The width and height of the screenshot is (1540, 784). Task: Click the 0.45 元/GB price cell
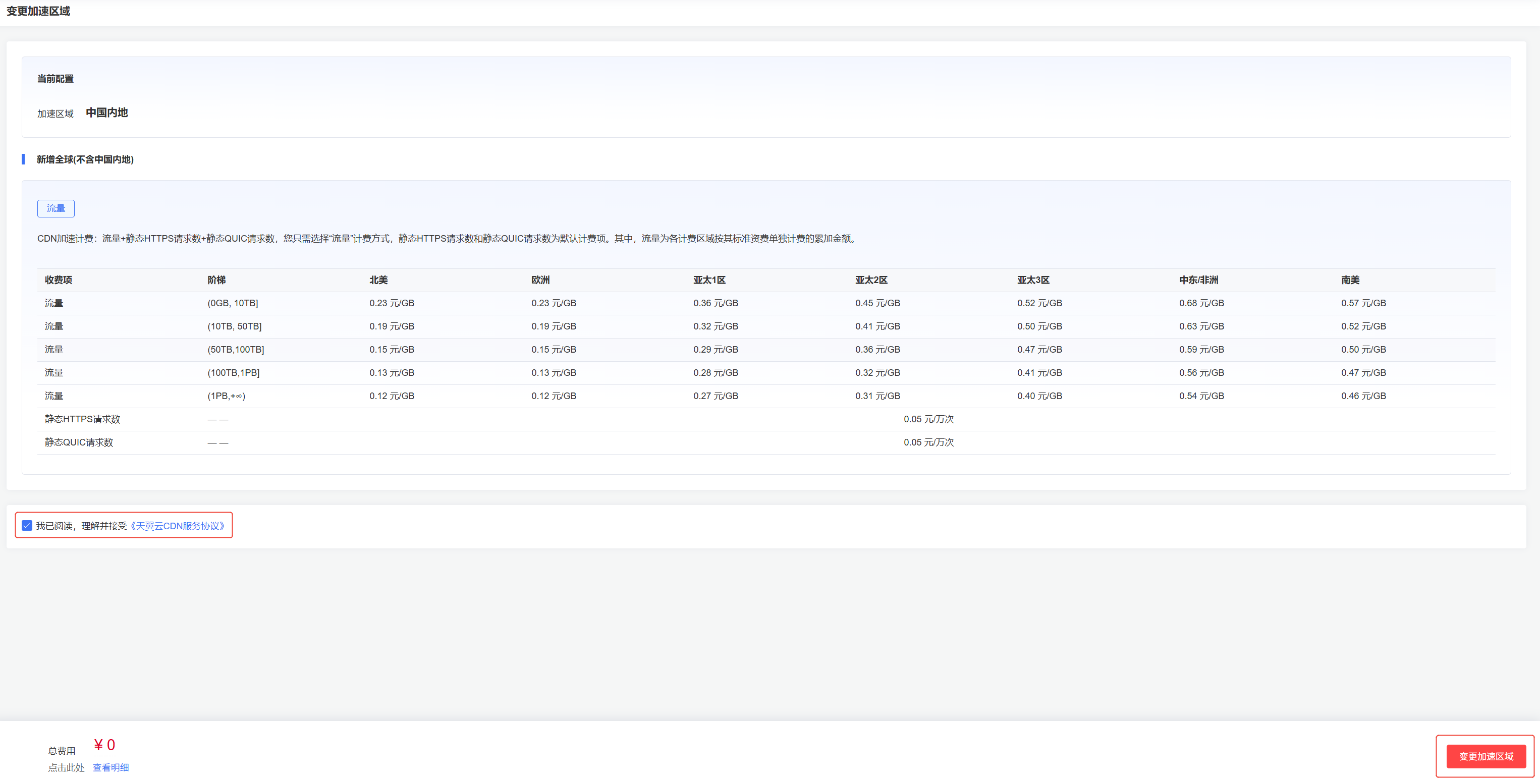(877, 303)
